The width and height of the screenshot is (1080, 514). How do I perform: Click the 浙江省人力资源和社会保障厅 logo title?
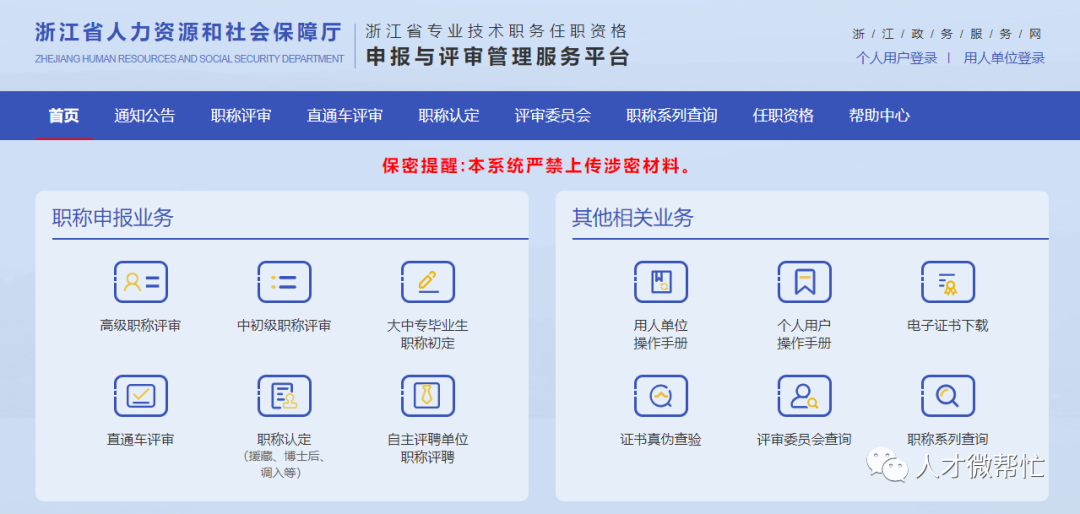[189, 32]
